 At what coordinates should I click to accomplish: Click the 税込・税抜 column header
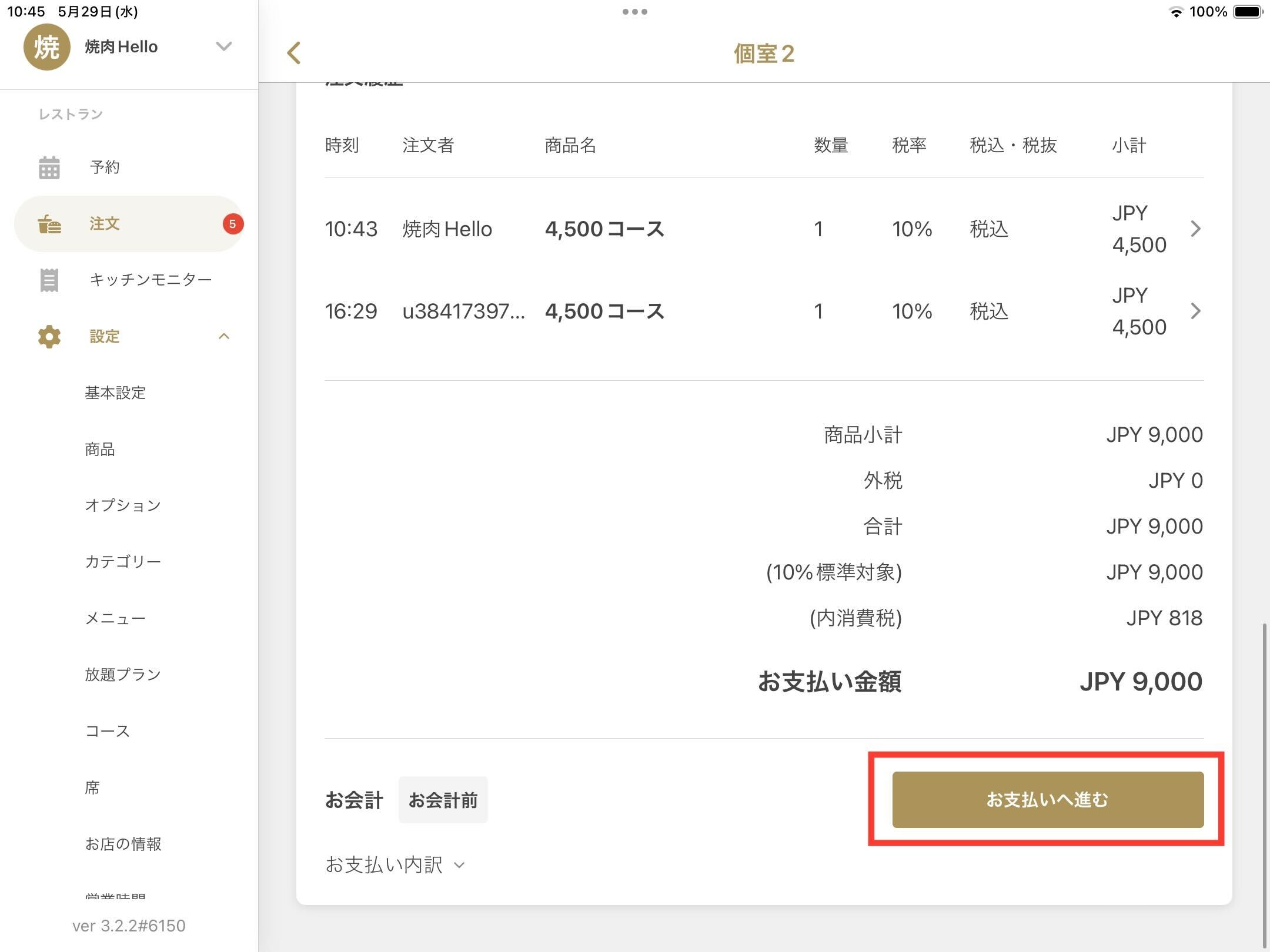pos(1013,145)
